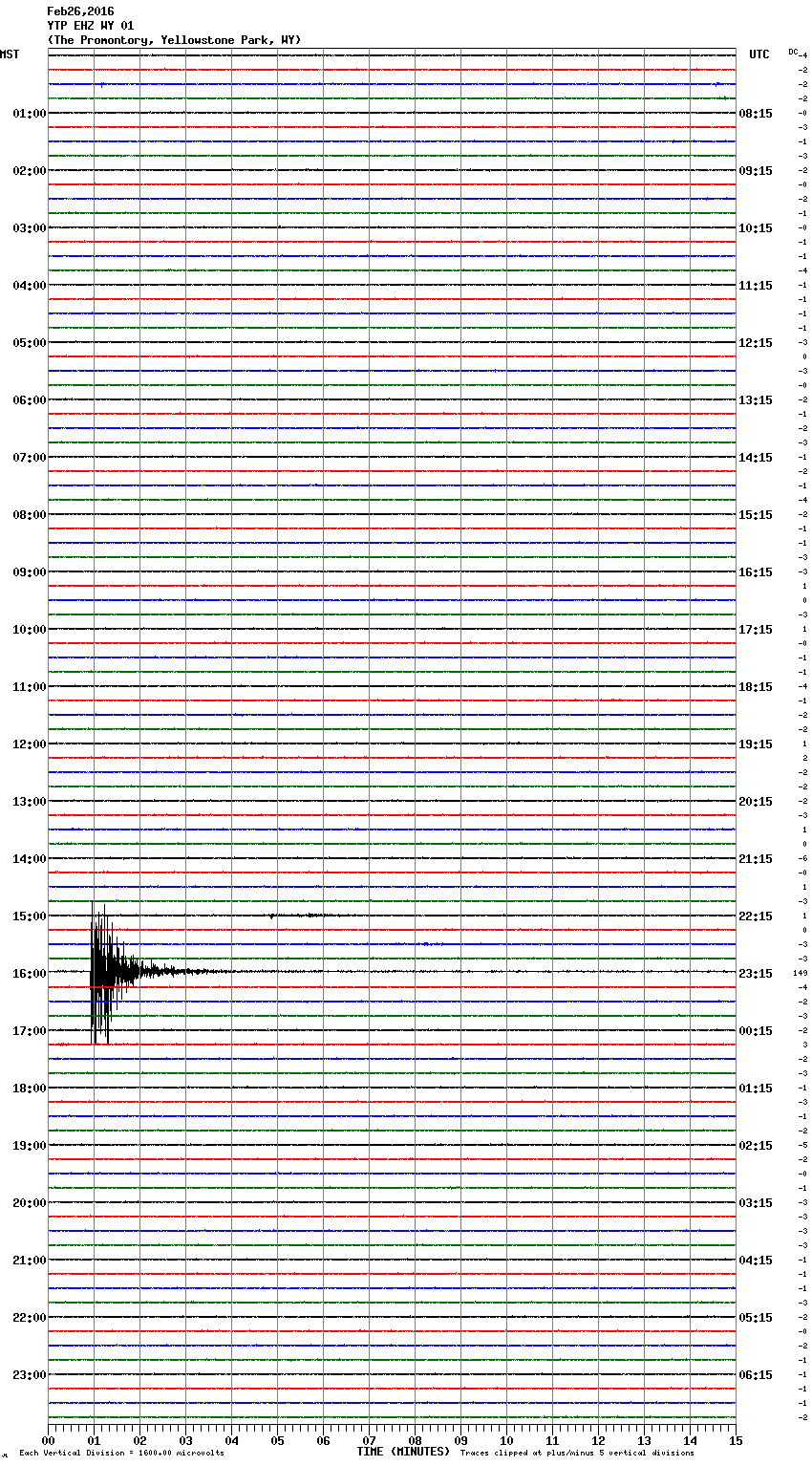The height and width of the screenshot is (1466, 812).
Task: Click the 17:00 MST time label
Action: [x=30, y=1031]
